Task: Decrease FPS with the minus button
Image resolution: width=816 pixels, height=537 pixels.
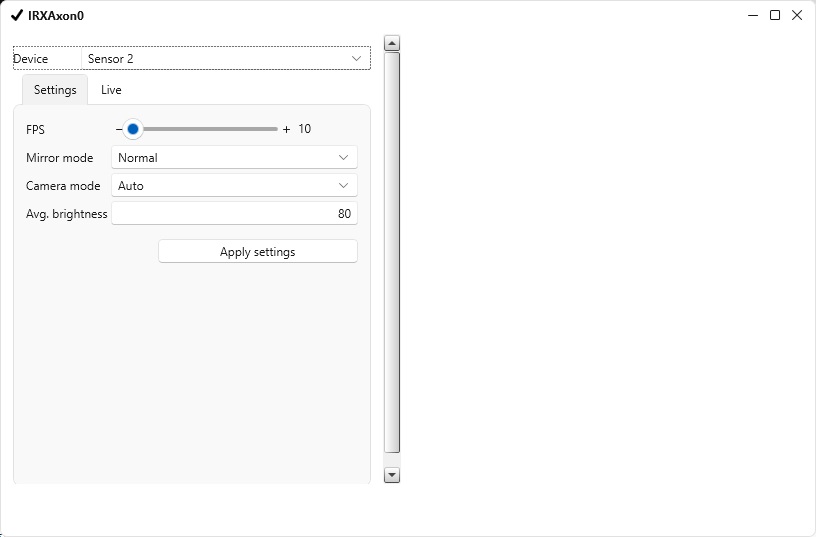Action: click(x=119, y=129)
